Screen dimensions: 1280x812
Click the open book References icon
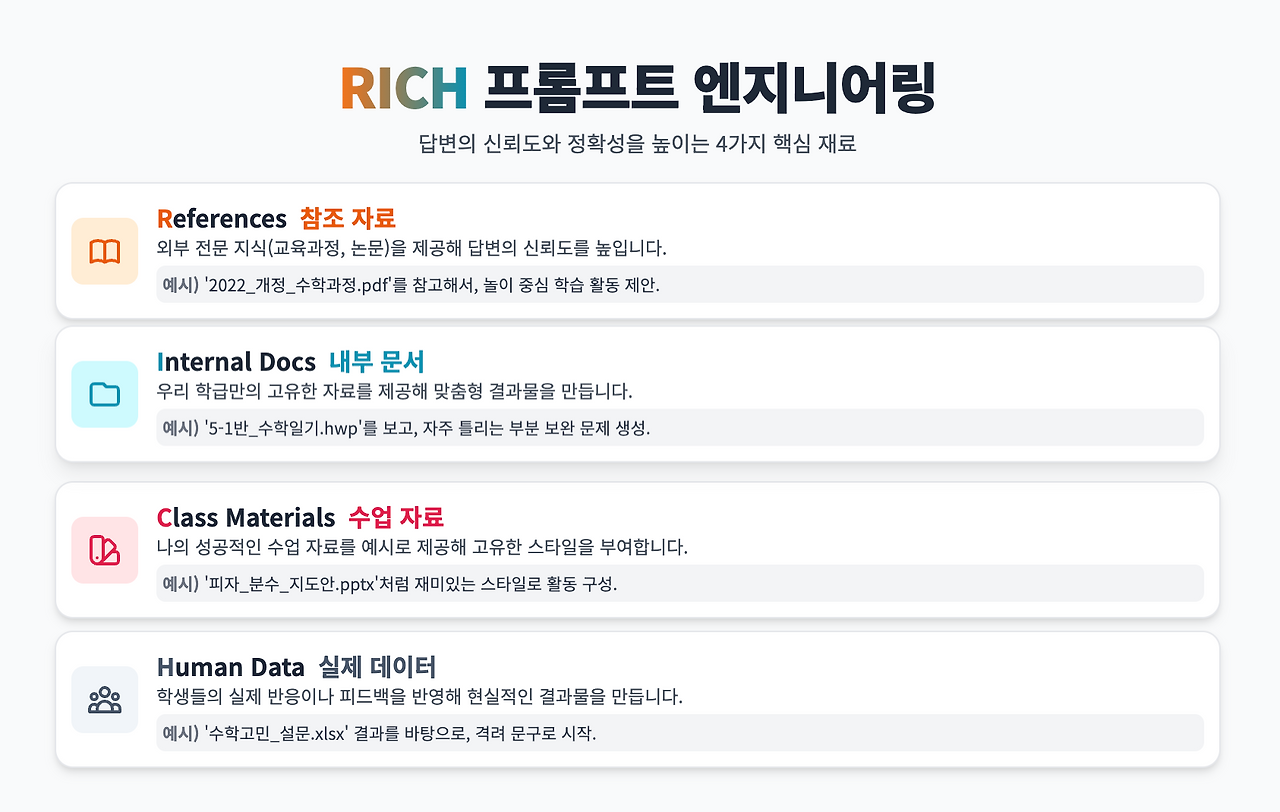coord(105,251)
